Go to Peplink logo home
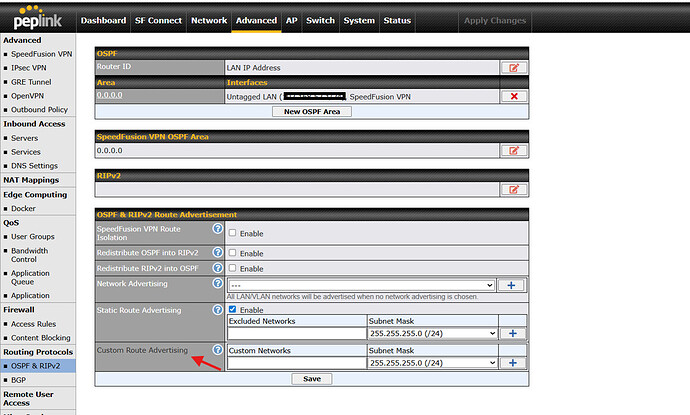This screenshot has width=690, height=415. tap(37, 18)
